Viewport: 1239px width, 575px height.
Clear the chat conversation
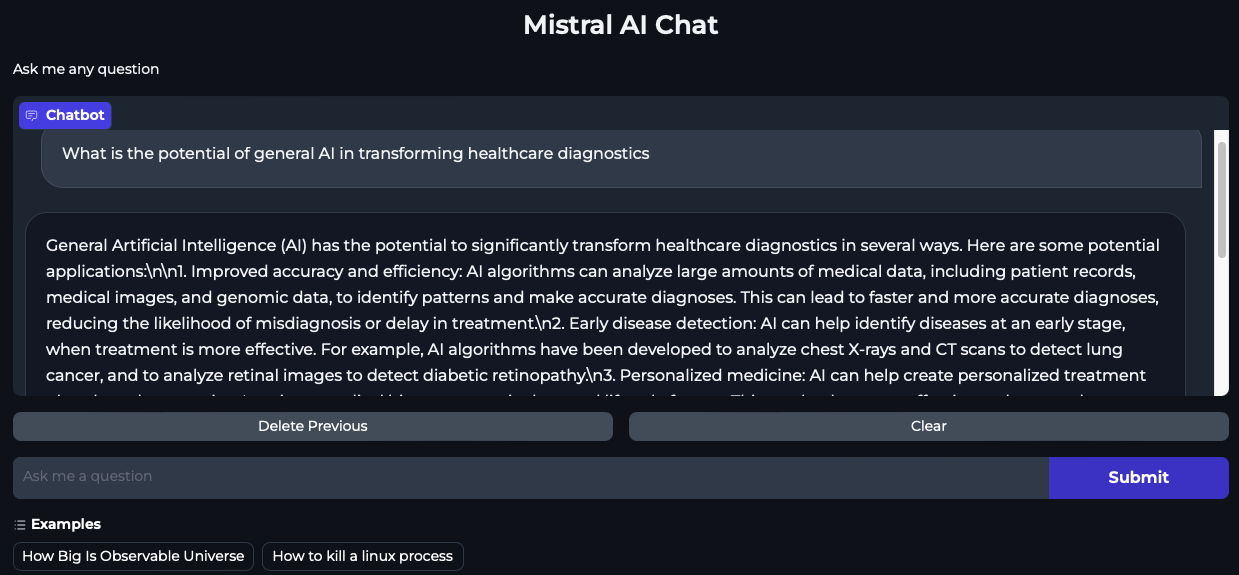[x=928, y=426]
